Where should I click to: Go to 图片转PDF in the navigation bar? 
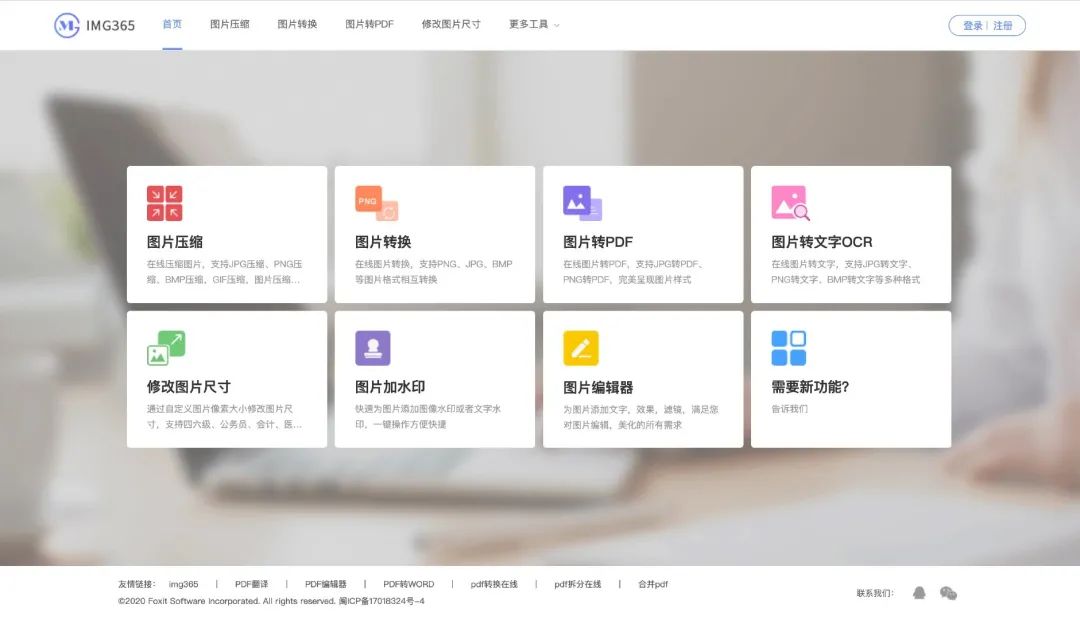coord(369,24)
